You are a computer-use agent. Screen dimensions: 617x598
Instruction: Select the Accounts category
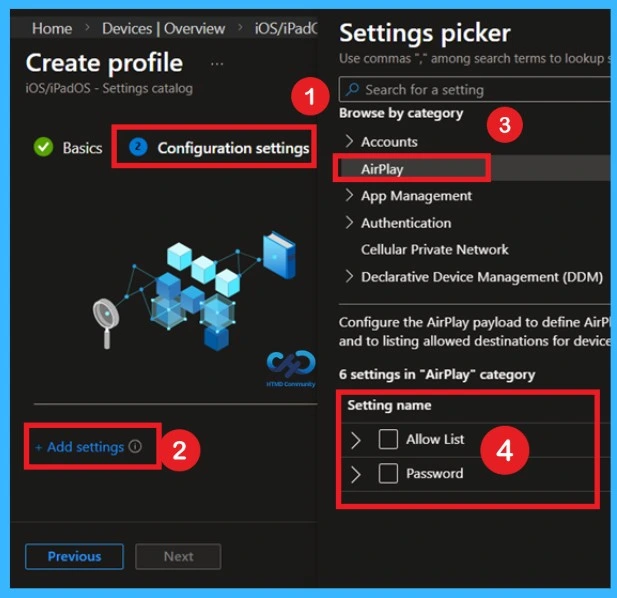[389, 142]
